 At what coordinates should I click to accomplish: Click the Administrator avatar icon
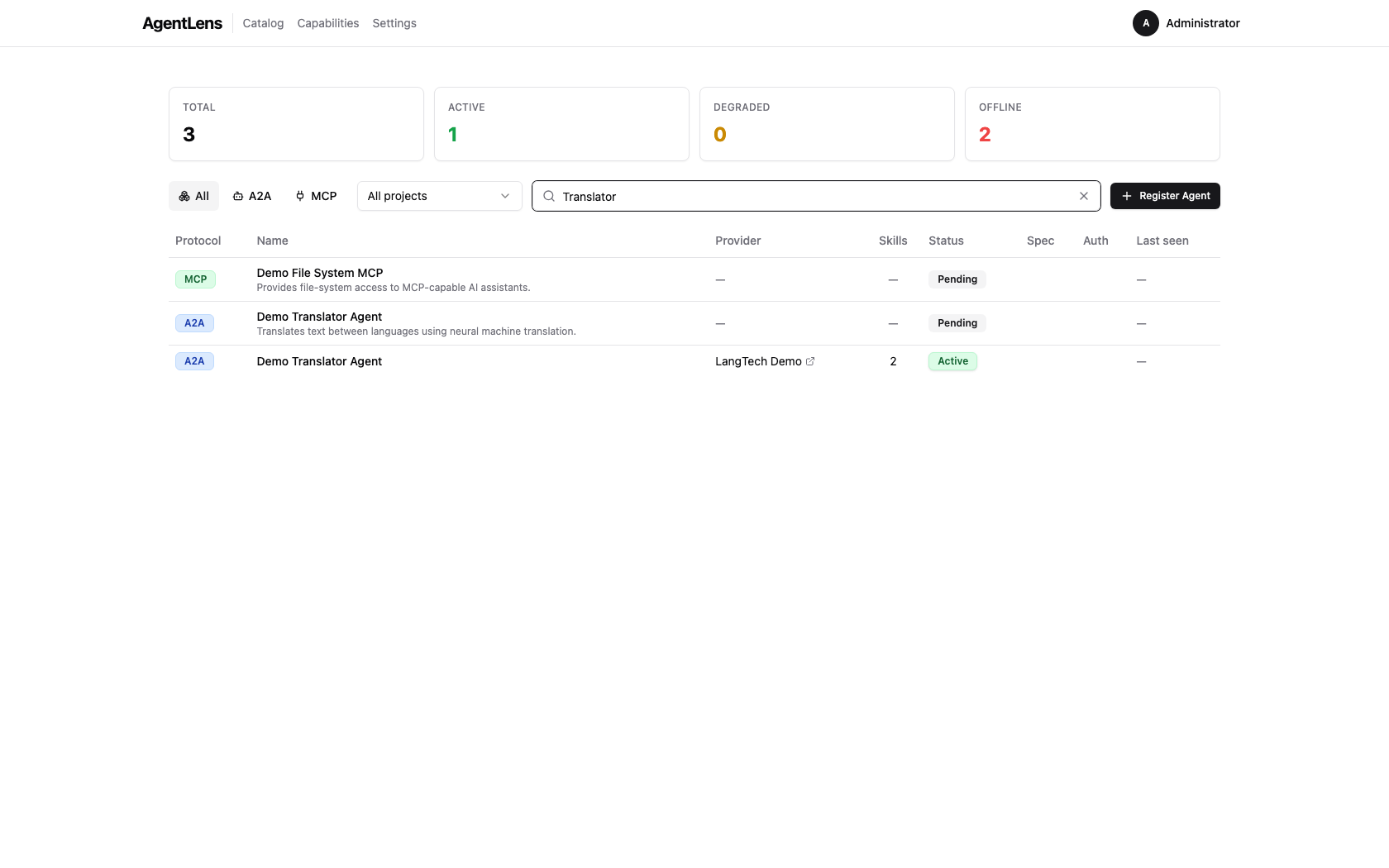point(1145,23)
